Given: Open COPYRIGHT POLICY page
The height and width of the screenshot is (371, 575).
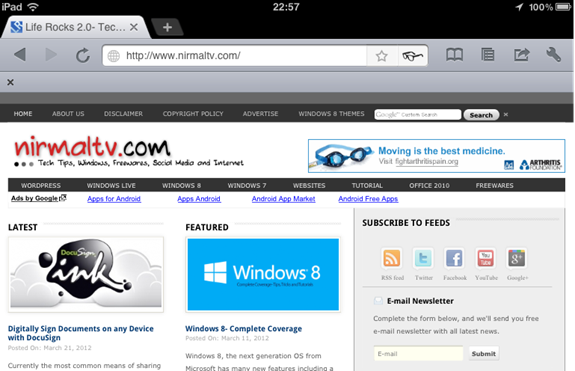Looking at the screenshot, I should pos(193,114).
